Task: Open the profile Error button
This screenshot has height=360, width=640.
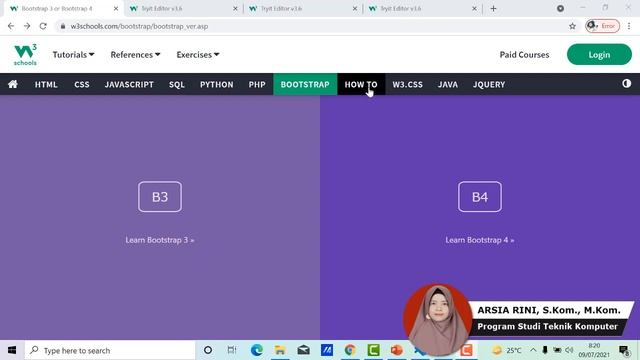Action: (x=602, y=26)
